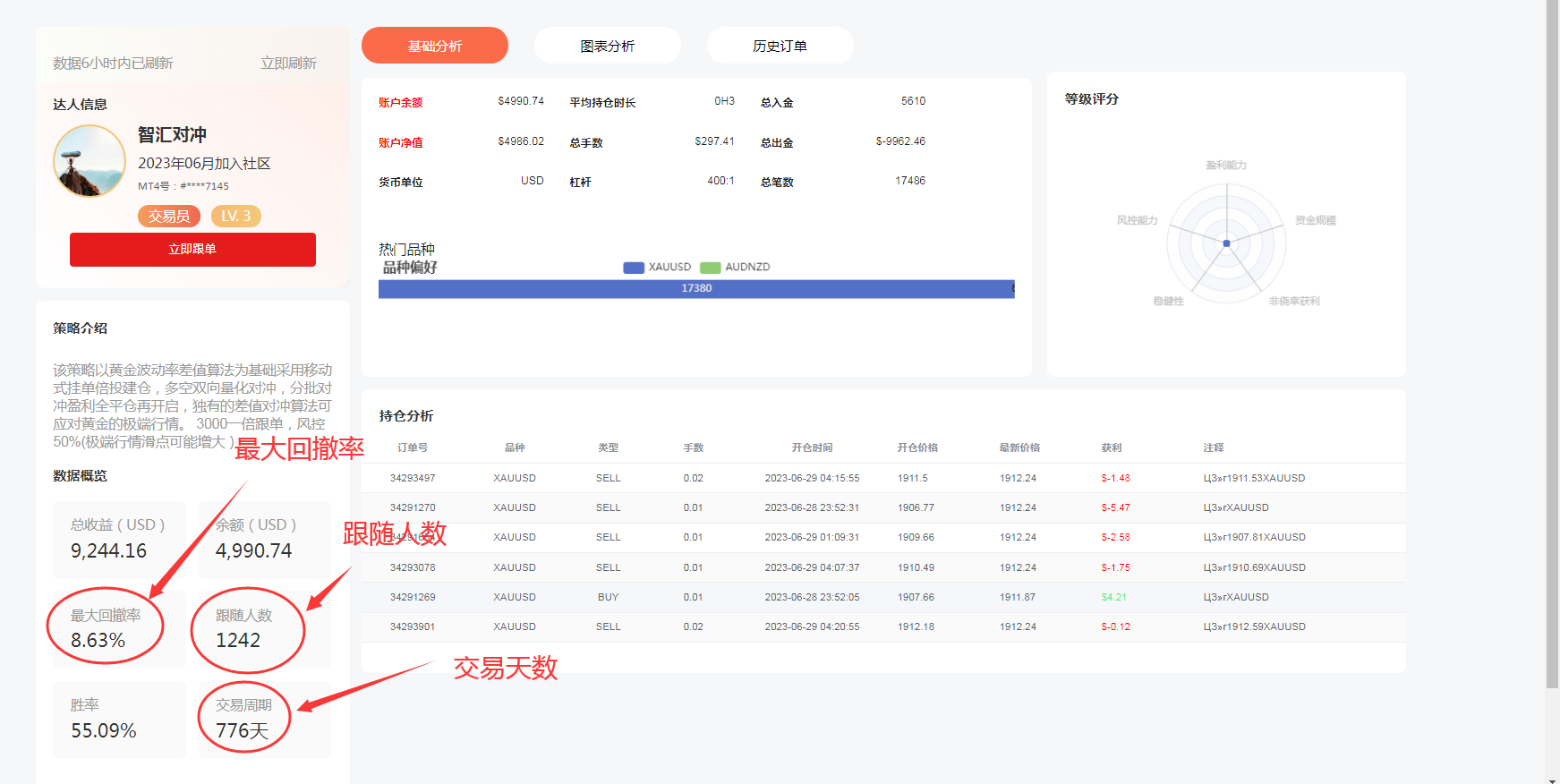This screenshot has width=1560, height=784.
Task: Click the 策略介绍 section heading
Action: click(80, 328)
